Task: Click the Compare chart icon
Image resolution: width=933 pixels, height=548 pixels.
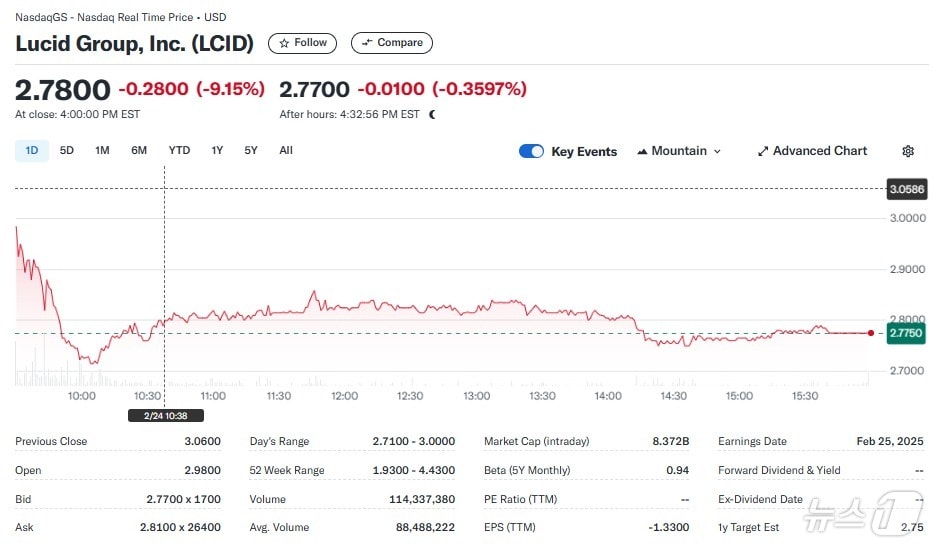Action: pos(367,43)
